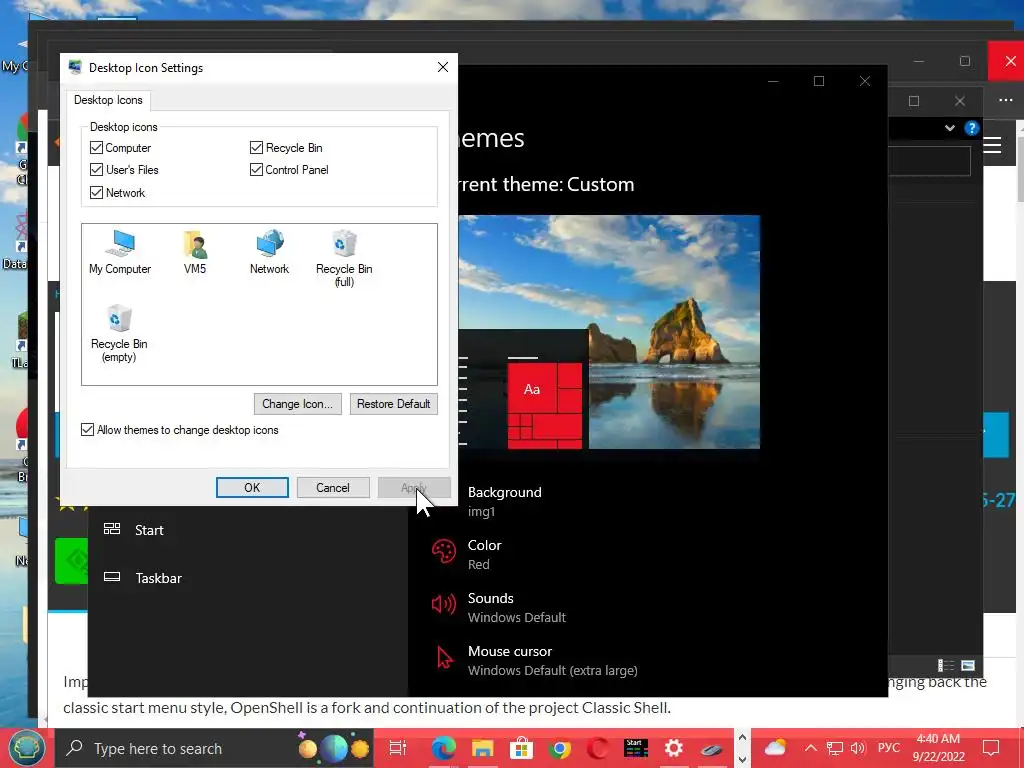Click the Change Icon... button

tap(297, 404)
